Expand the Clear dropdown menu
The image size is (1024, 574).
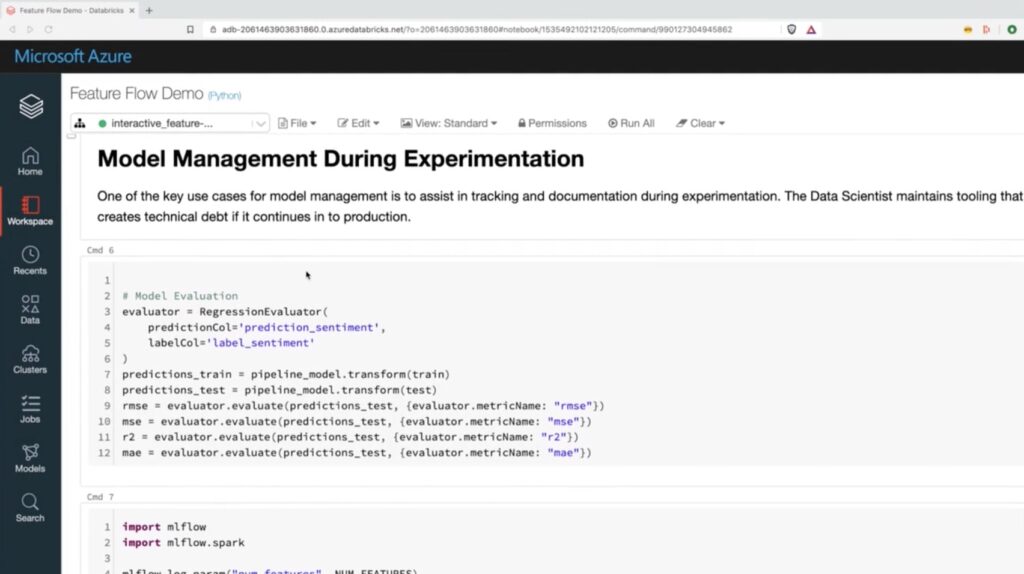[700, 123]
